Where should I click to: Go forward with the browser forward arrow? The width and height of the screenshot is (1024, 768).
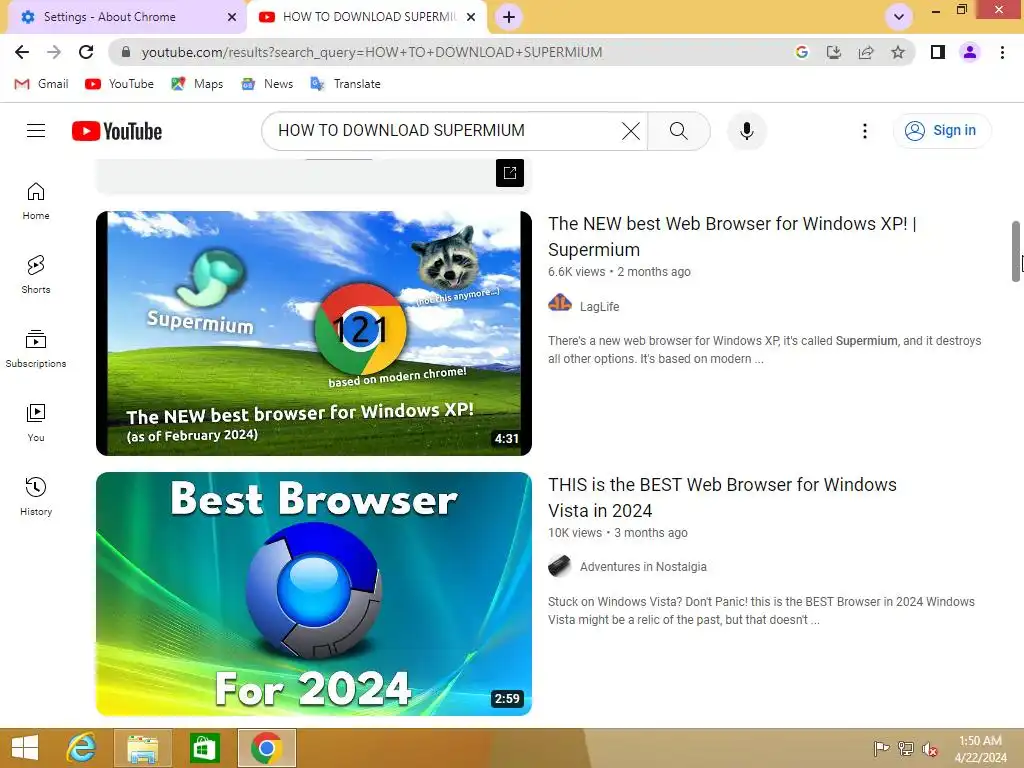pyautogui.click(x=54, y=52)
